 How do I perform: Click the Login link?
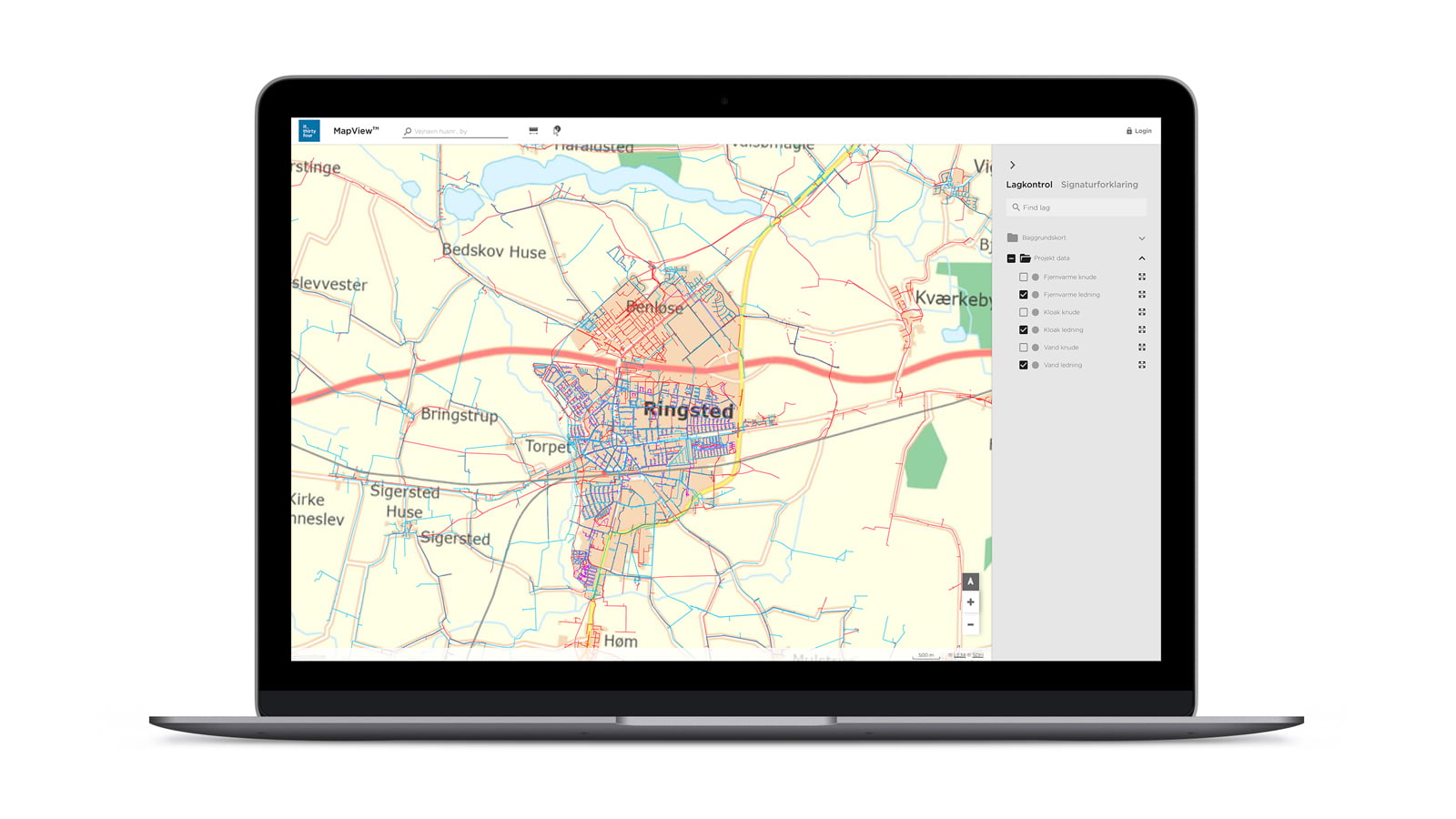click(x=1138, y=131)
